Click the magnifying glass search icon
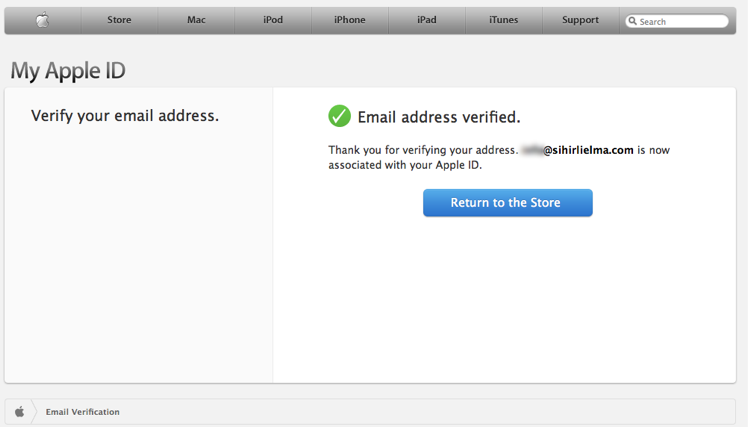Image resolution: width=748 pixels, height=427 pixels. tap(633, 21)
